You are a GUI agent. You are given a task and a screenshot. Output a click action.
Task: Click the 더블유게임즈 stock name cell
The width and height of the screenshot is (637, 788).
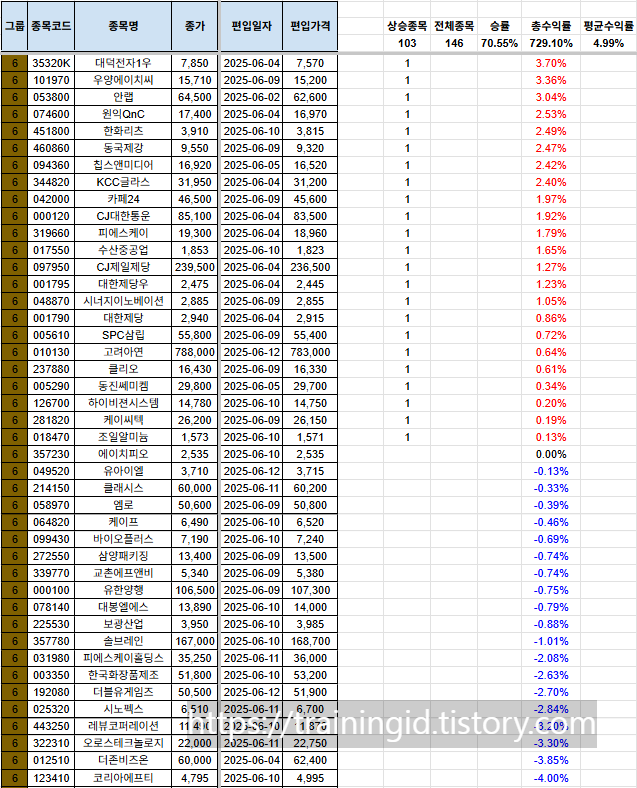(x=123, y=693)
